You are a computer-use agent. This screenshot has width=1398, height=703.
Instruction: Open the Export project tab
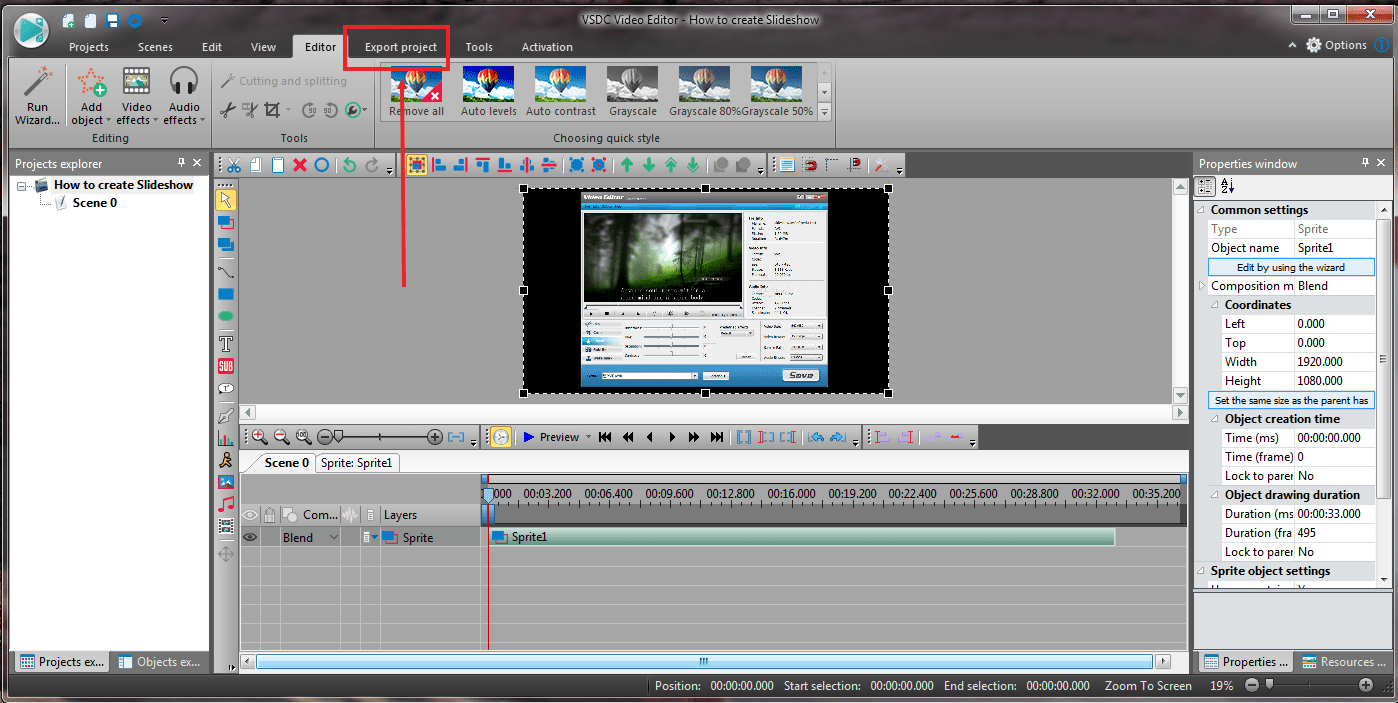point(400,47)
